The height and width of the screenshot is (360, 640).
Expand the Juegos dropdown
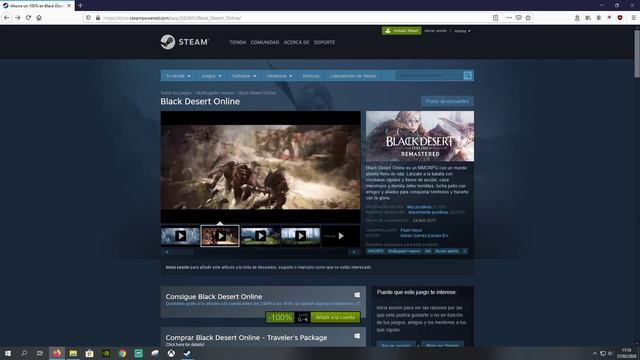click(211, 76)
